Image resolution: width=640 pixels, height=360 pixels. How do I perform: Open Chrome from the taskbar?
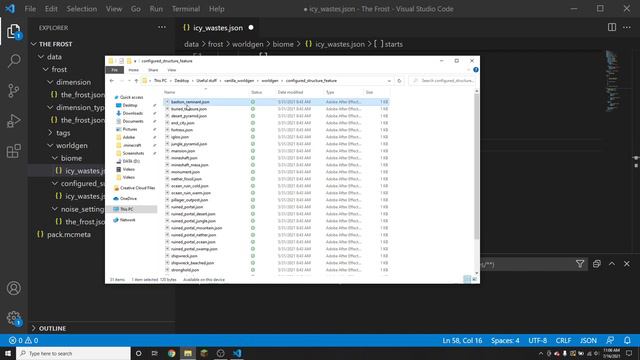point(171,353)
